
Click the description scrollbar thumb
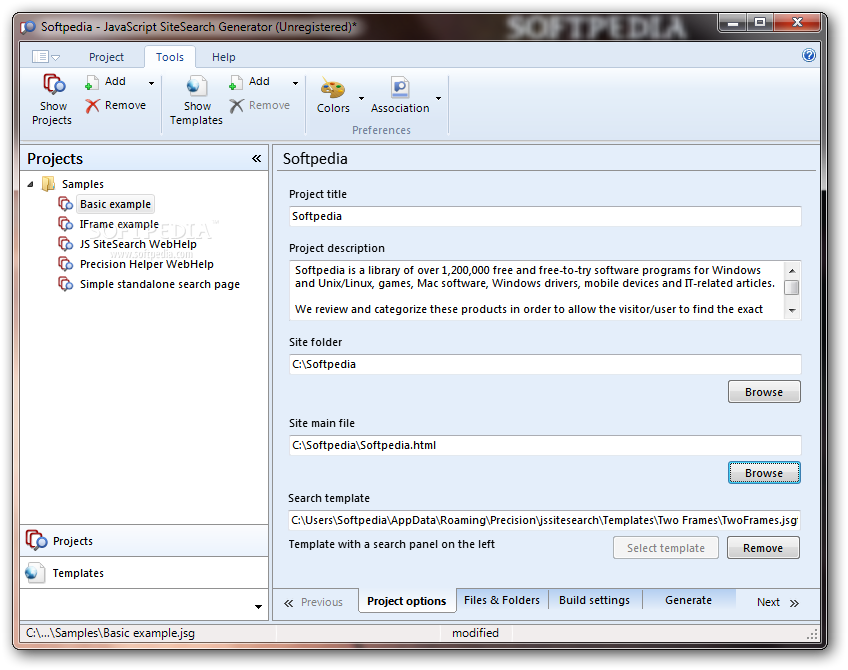[792, 287]
